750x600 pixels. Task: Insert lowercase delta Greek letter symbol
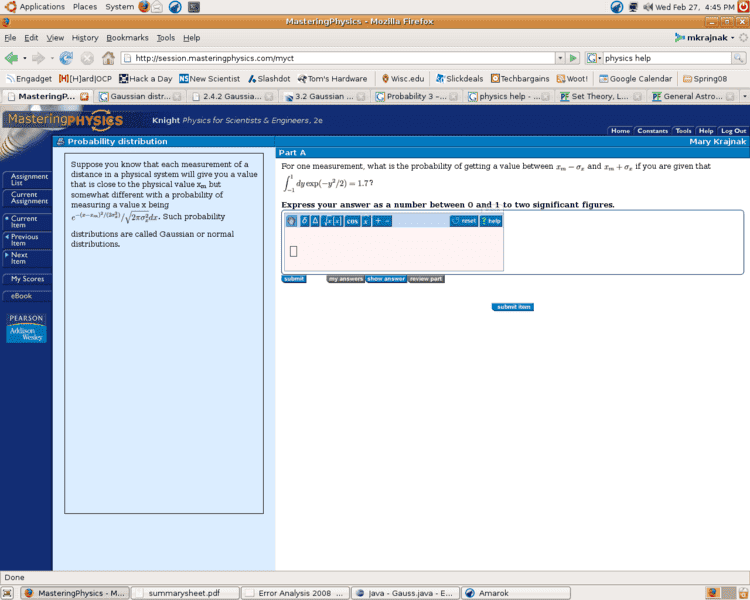coord(304,221)
